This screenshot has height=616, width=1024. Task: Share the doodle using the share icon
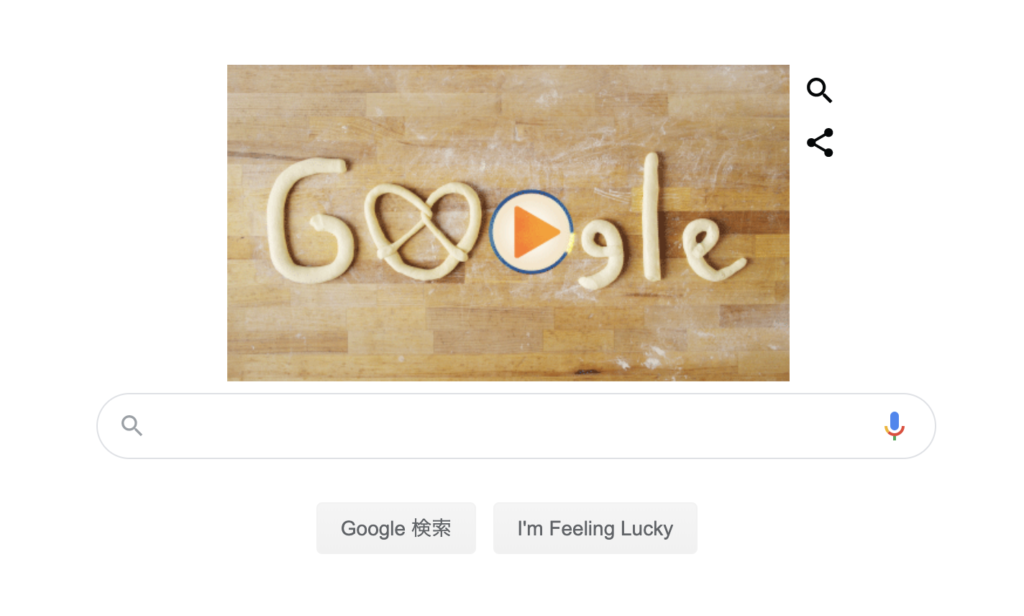[x=820, y=142]
